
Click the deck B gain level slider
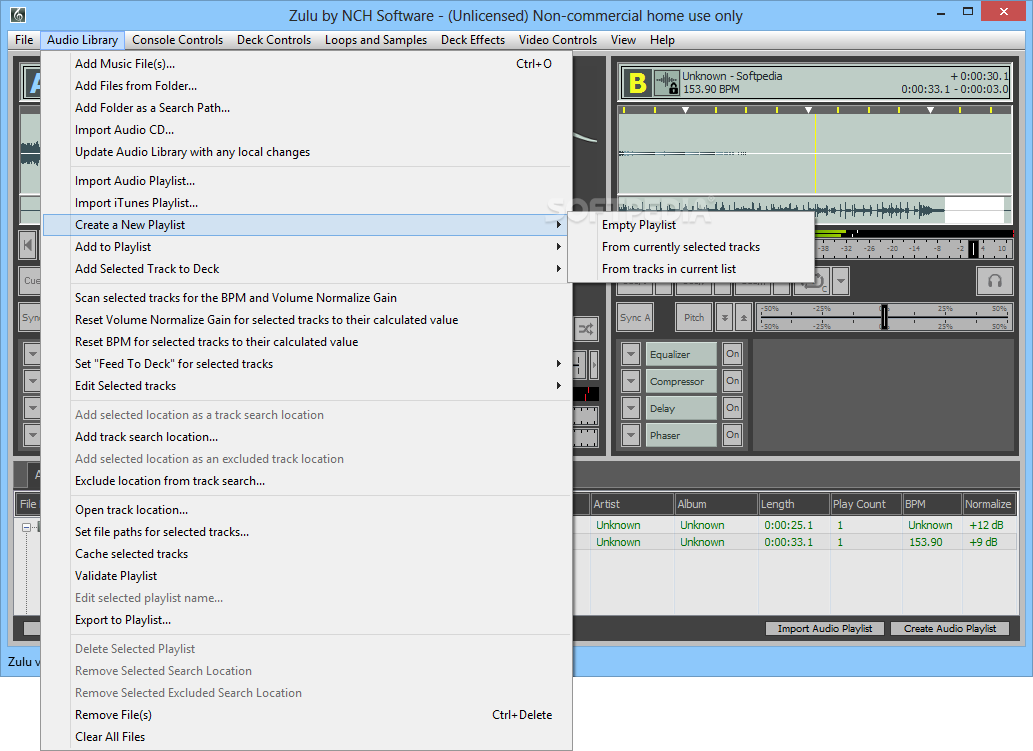coord(974,249)
